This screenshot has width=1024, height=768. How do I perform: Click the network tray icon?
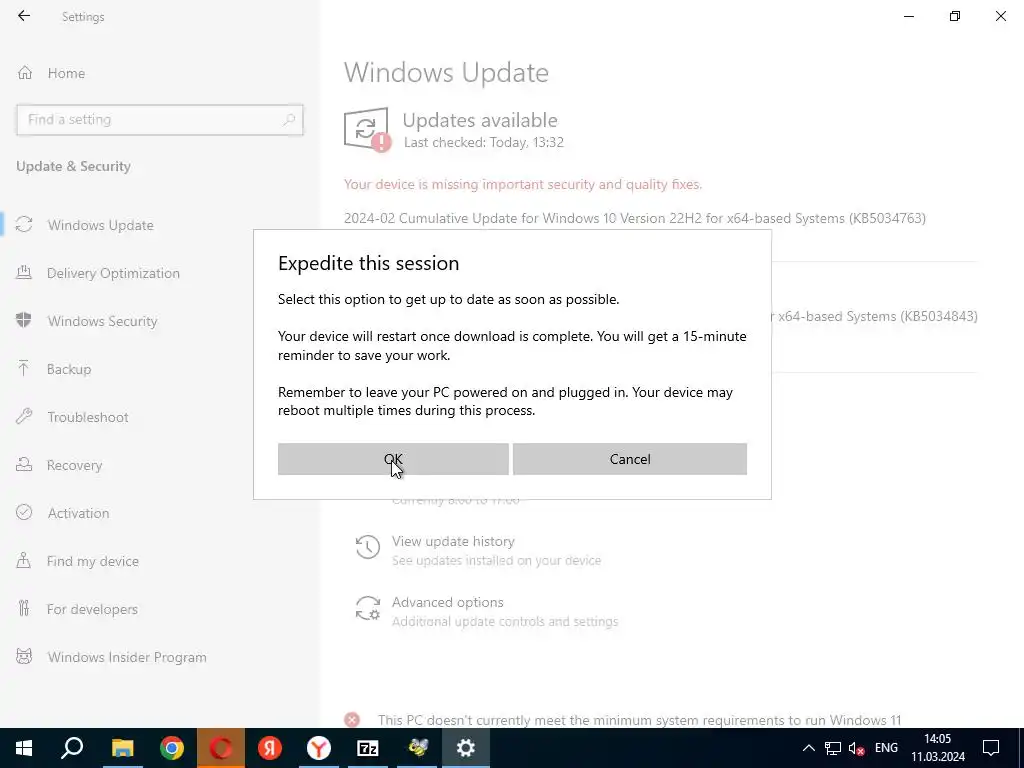tap(833, 748)
